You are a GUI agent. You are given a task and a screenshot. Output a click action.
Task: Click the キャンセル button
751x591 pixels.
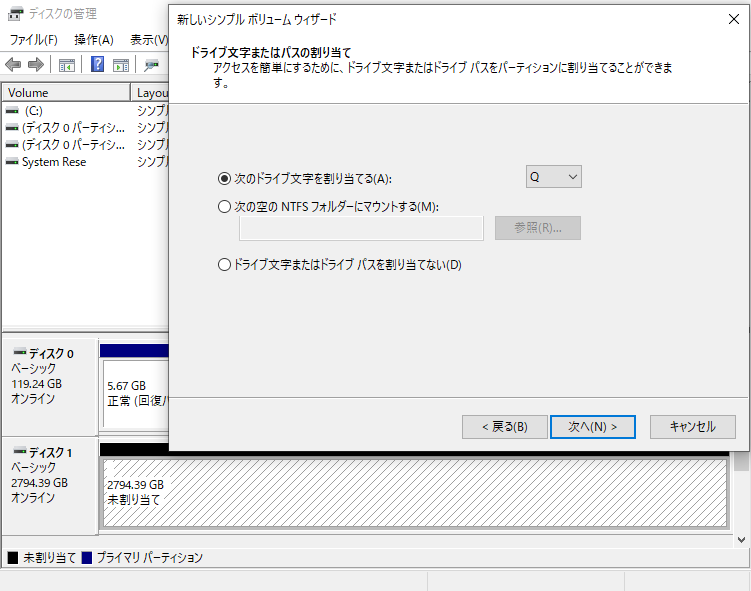[692, 427]
